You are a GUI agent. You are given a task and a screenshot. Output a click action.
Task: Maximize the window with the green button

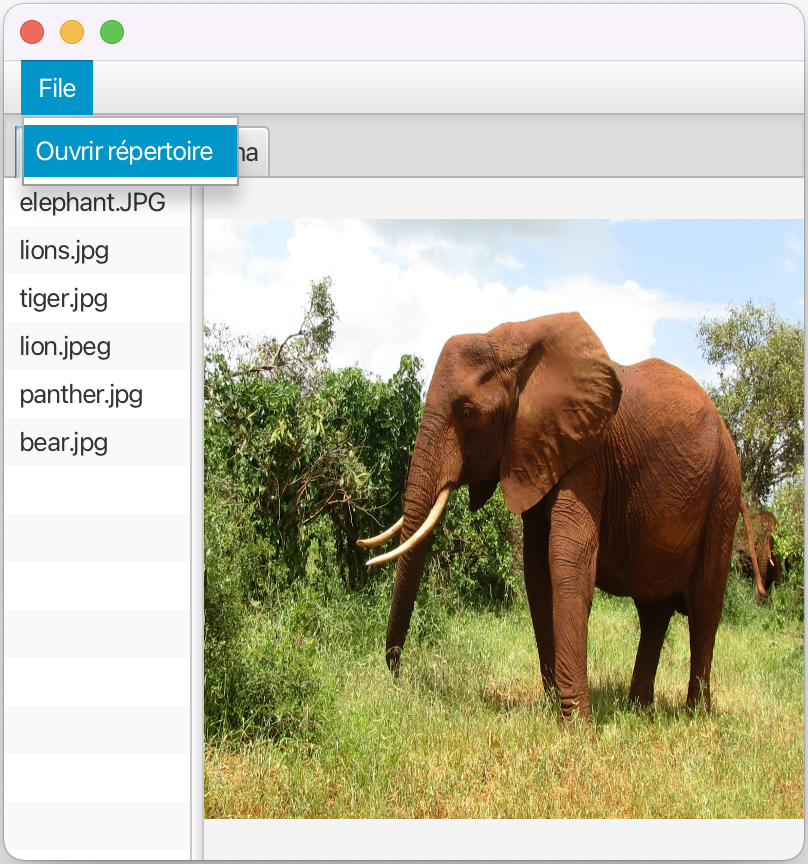[x=112, y=32]
